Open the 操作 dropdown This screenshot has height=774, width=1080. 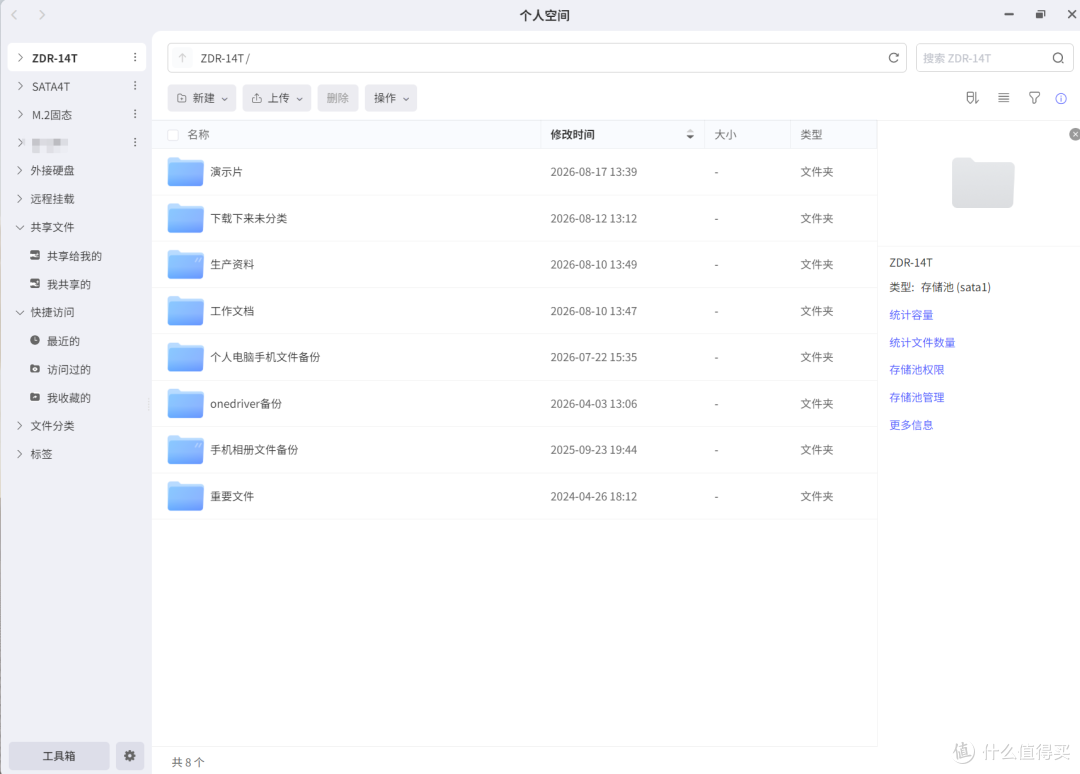coord(391,98)
